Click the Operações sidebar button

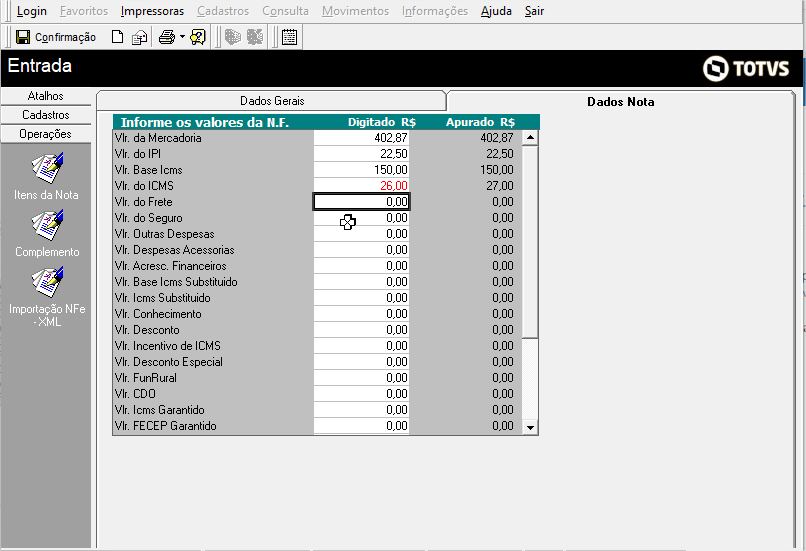pyautogui.click(x=46, y=134)
